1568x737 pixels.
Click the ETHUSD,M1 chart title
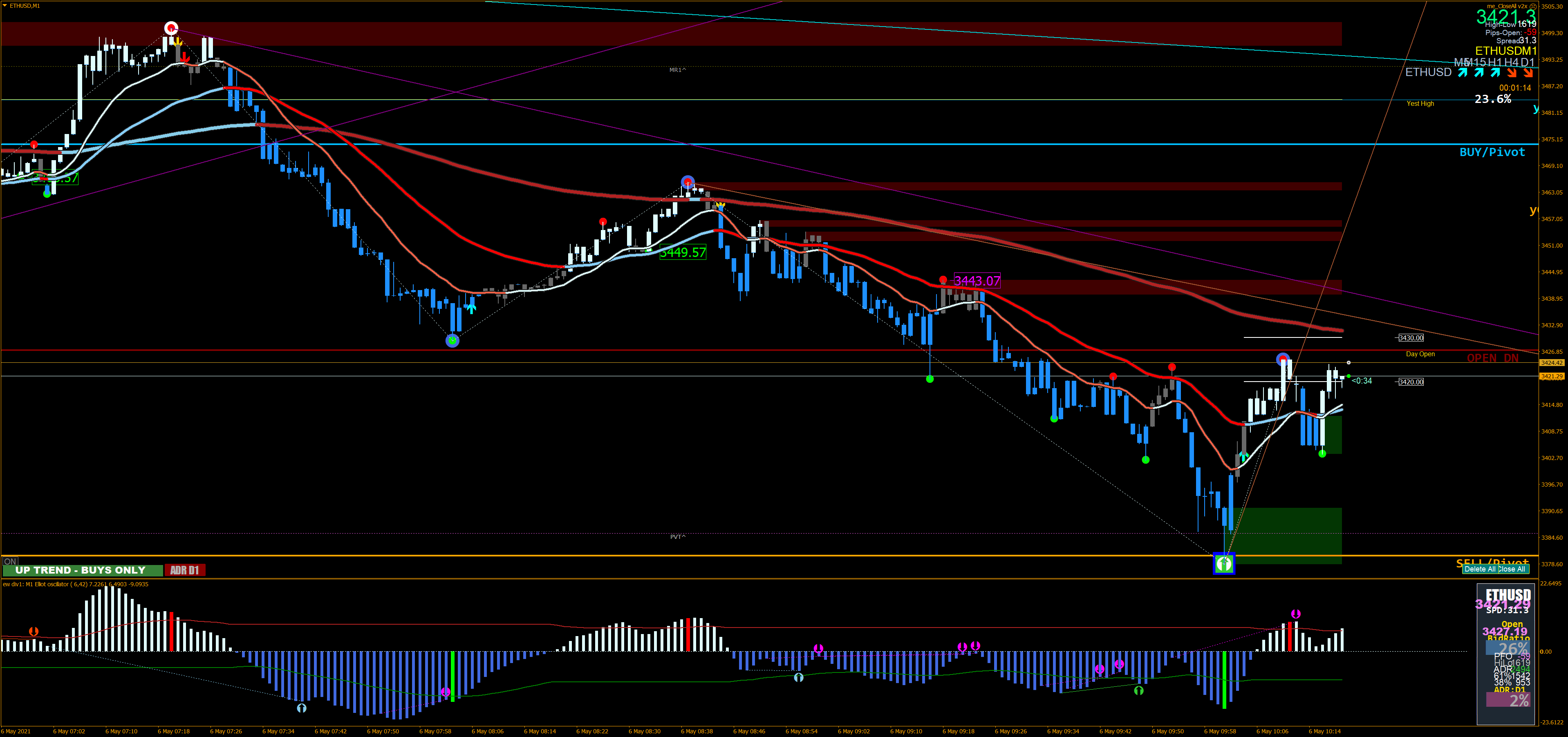pos(25,5)
